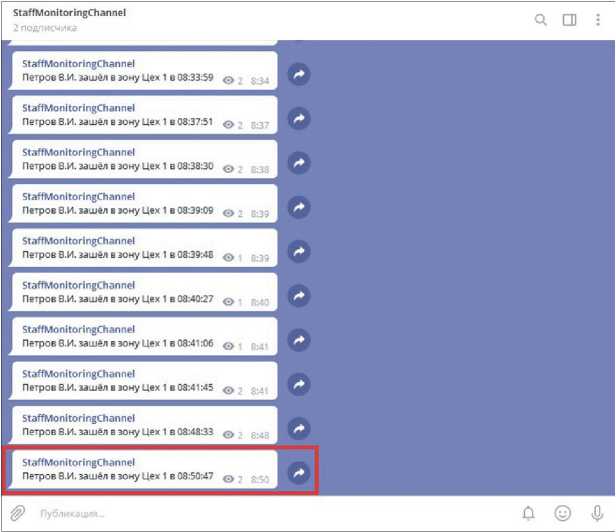Click the 2 подписчика subscriber count
The width and height of the screenshot is (616, 532).
click(45, 28)
